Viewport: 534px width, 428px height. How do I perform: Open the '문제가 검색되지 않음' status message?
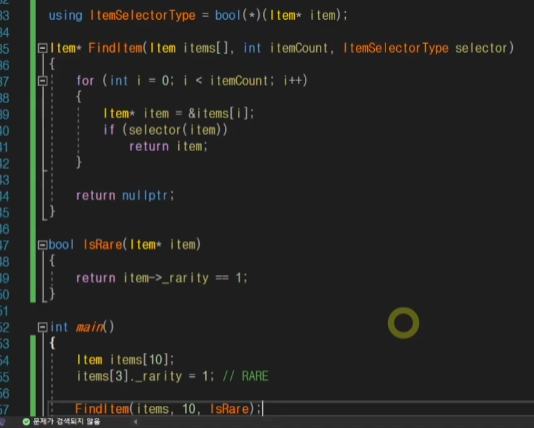click(x=66, y=422)
